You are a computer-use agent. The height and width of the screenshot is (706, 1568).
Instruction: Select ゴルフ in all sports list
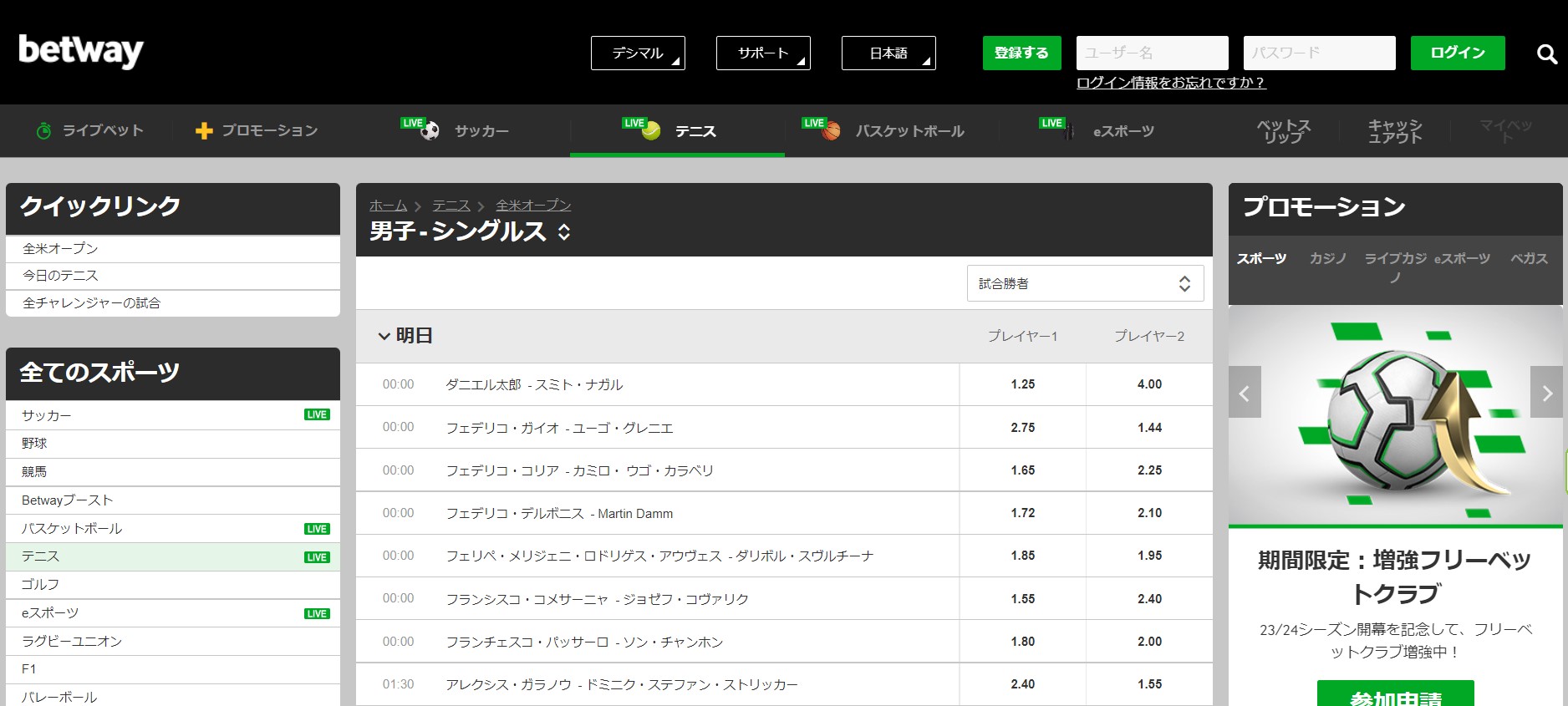173,585
